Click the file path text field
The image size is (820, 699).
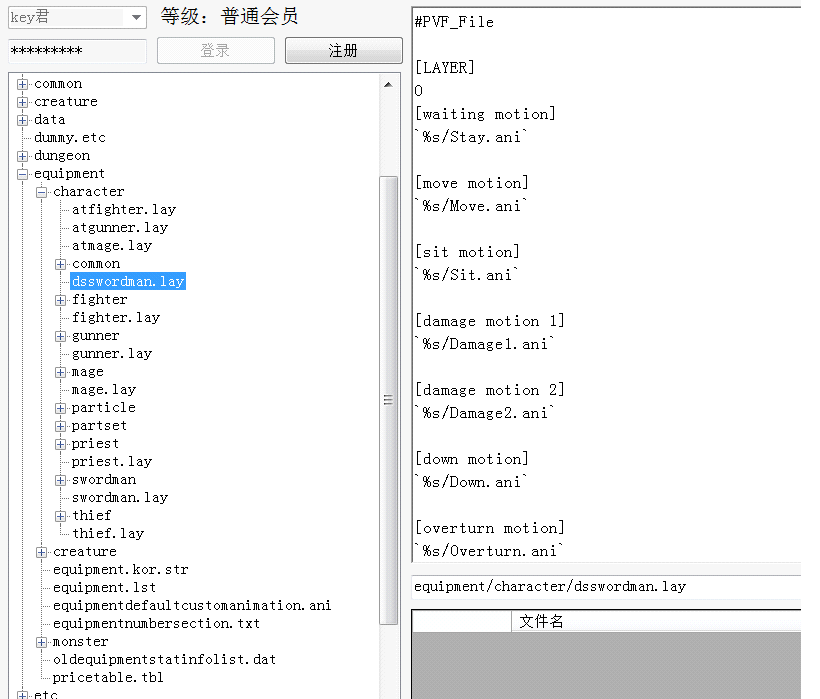coord(607,587)
